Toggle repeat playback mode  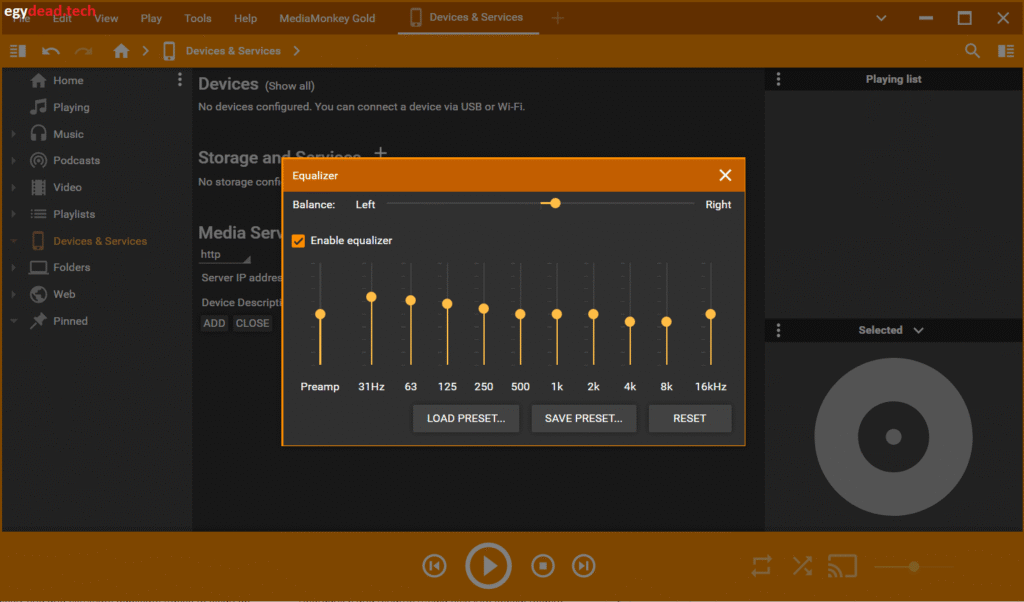(761, 565)
